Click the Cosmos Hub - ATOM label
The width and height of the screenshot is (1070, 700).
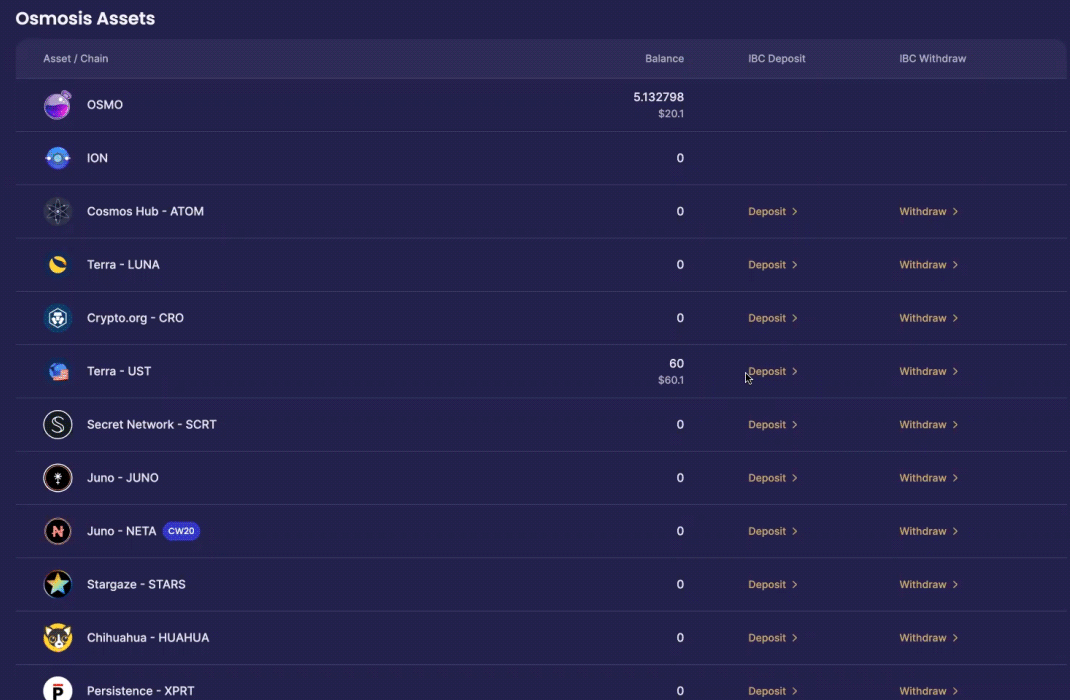pos(145,212)
